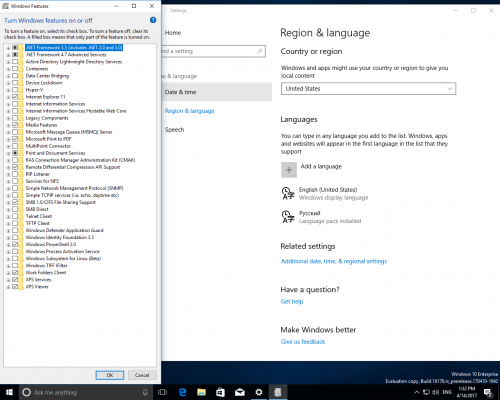Open the Speech settings page
The height and width of the screenshot is (400, 500).
click(x=174, y=129)
